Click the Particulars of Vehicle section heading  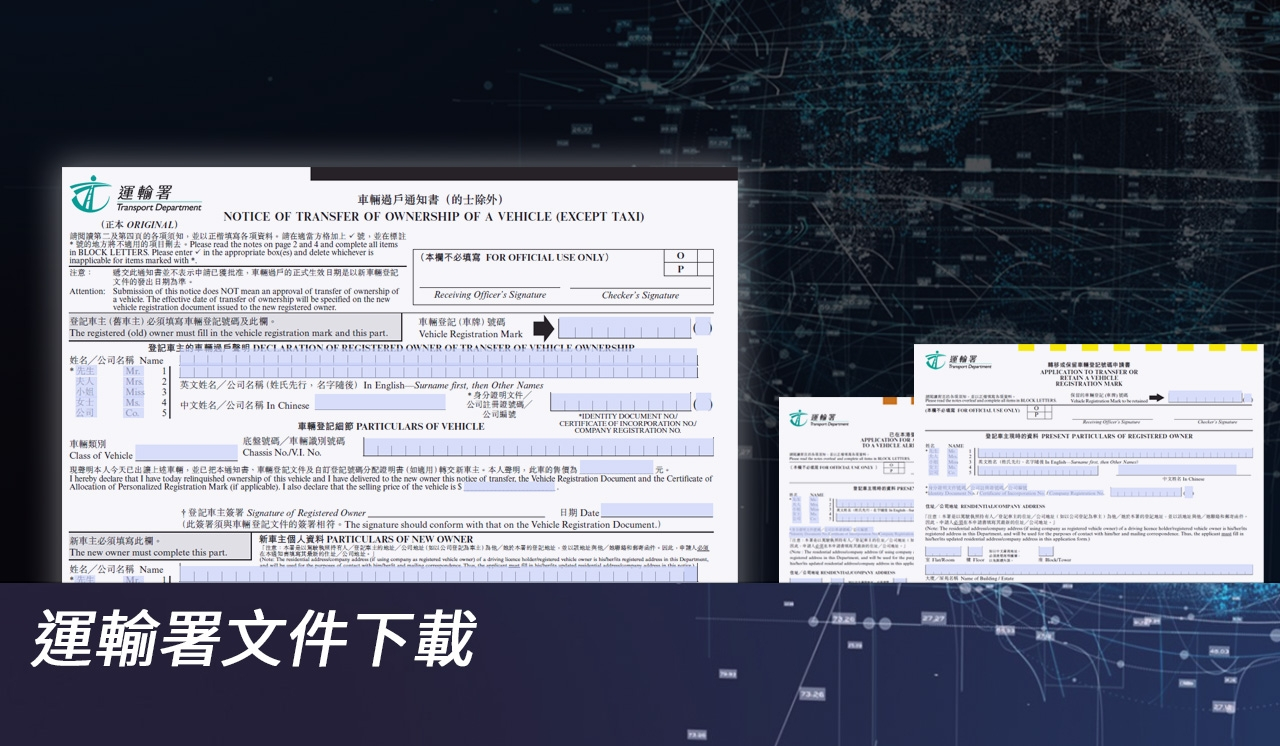[390, 426]
